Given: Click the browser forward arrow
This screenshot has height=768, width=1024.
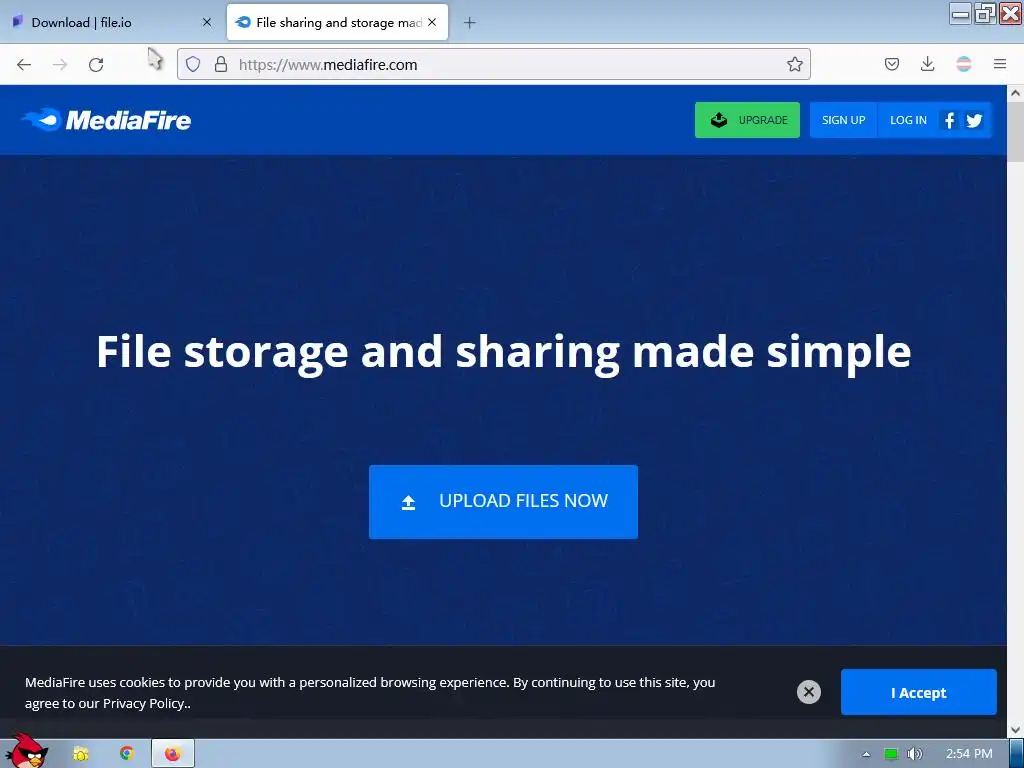Looking at the screenshot, I should pos(60,64).
